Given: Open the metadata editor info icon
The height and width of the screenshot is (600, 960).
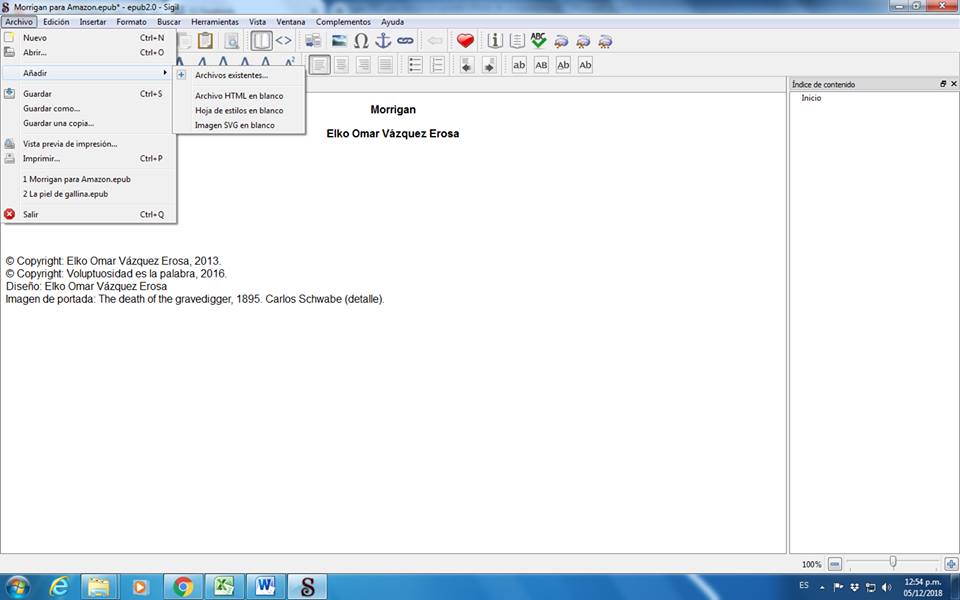Looking at the screenshot, I should tap(494, 41).
